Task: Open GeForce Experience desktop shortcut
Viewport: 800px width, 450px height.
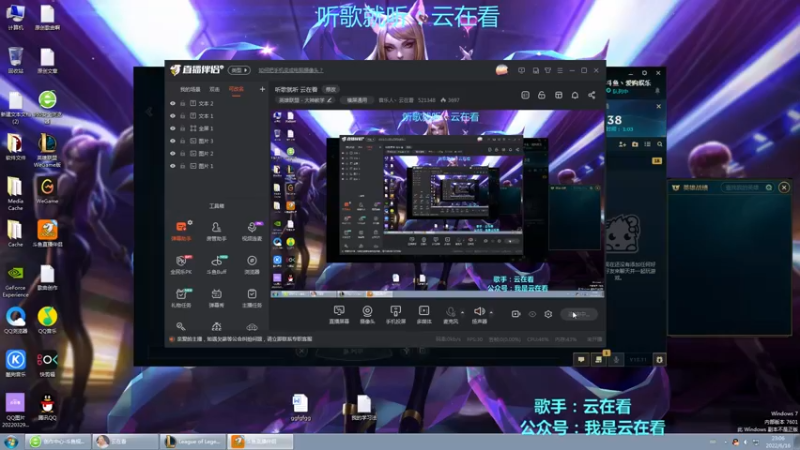Action: point(15,281)
